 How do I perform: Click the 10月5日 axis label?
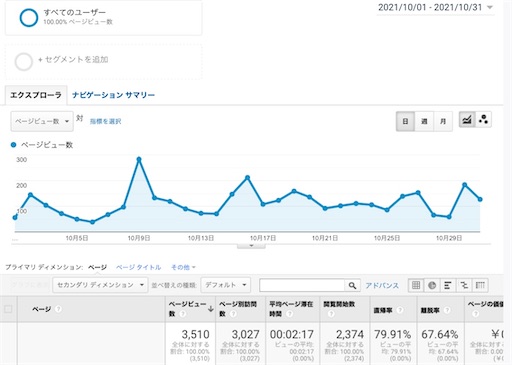[x=77, y=238]
